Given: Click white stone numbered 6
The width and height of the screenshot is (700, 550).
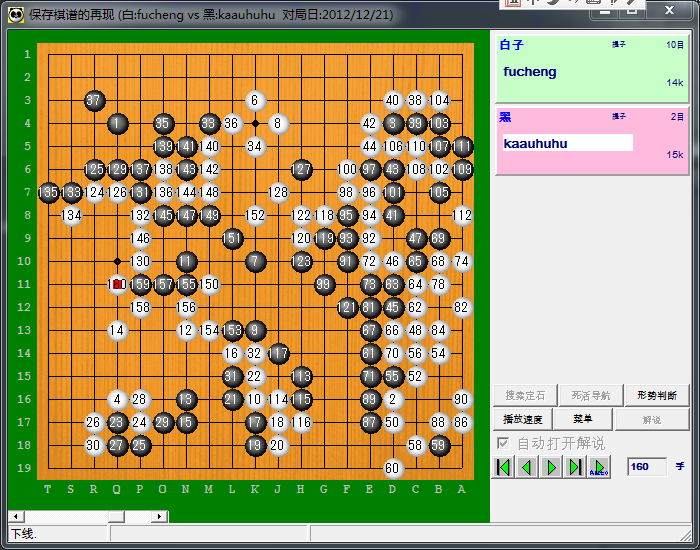Looking at the screenshot, I should point(255,100).
